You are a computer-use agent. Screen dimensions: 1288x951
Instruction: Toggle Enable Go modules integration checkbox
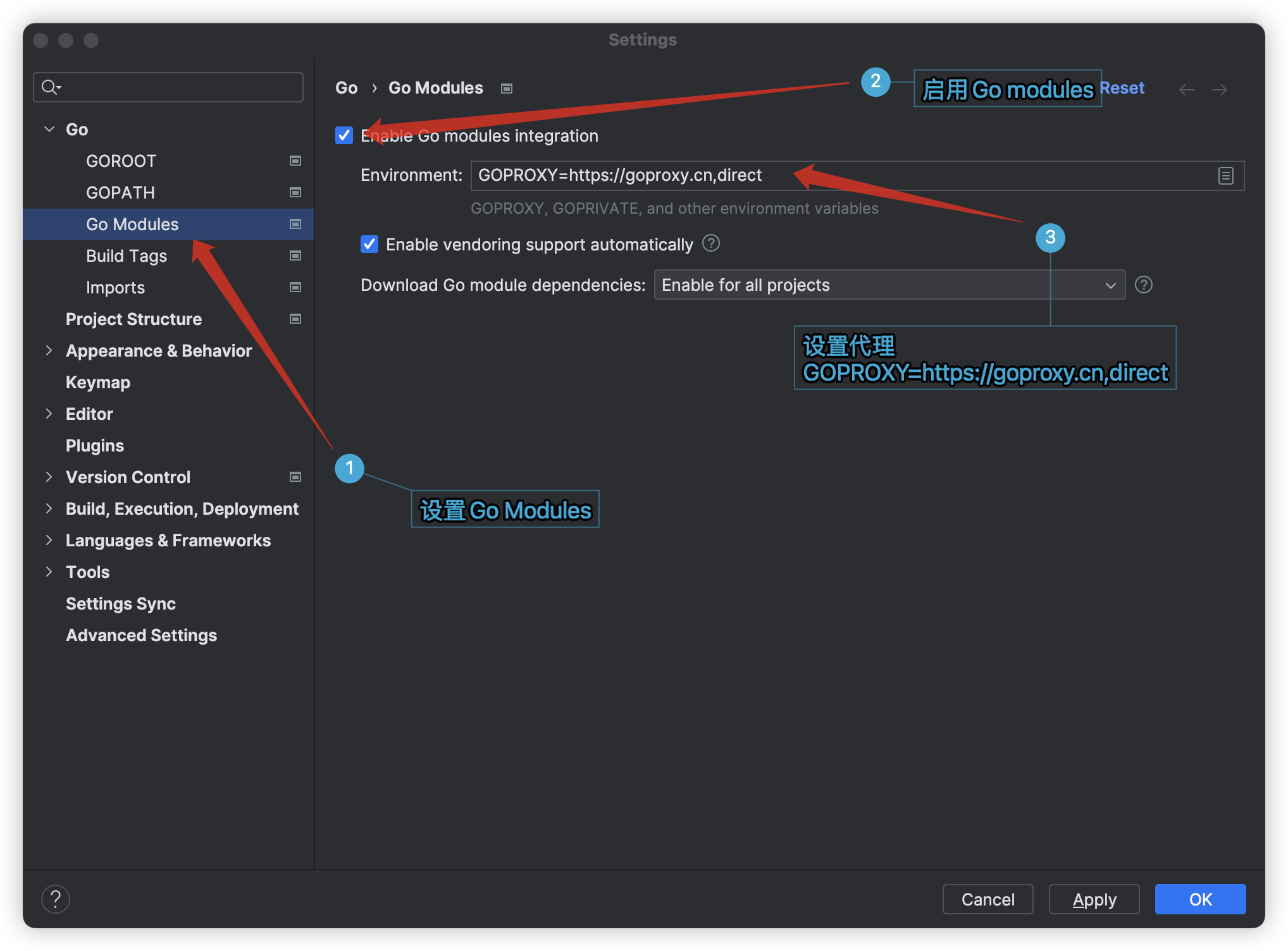344,135
